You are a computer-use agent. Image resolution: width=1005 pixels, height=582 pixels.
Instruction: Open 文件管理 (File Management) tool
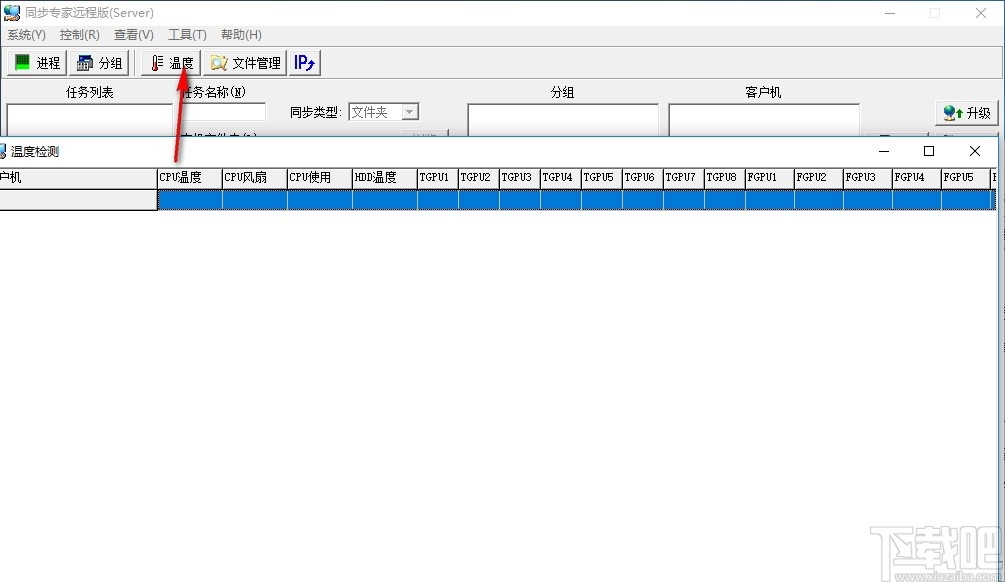(x=244, y=62)
